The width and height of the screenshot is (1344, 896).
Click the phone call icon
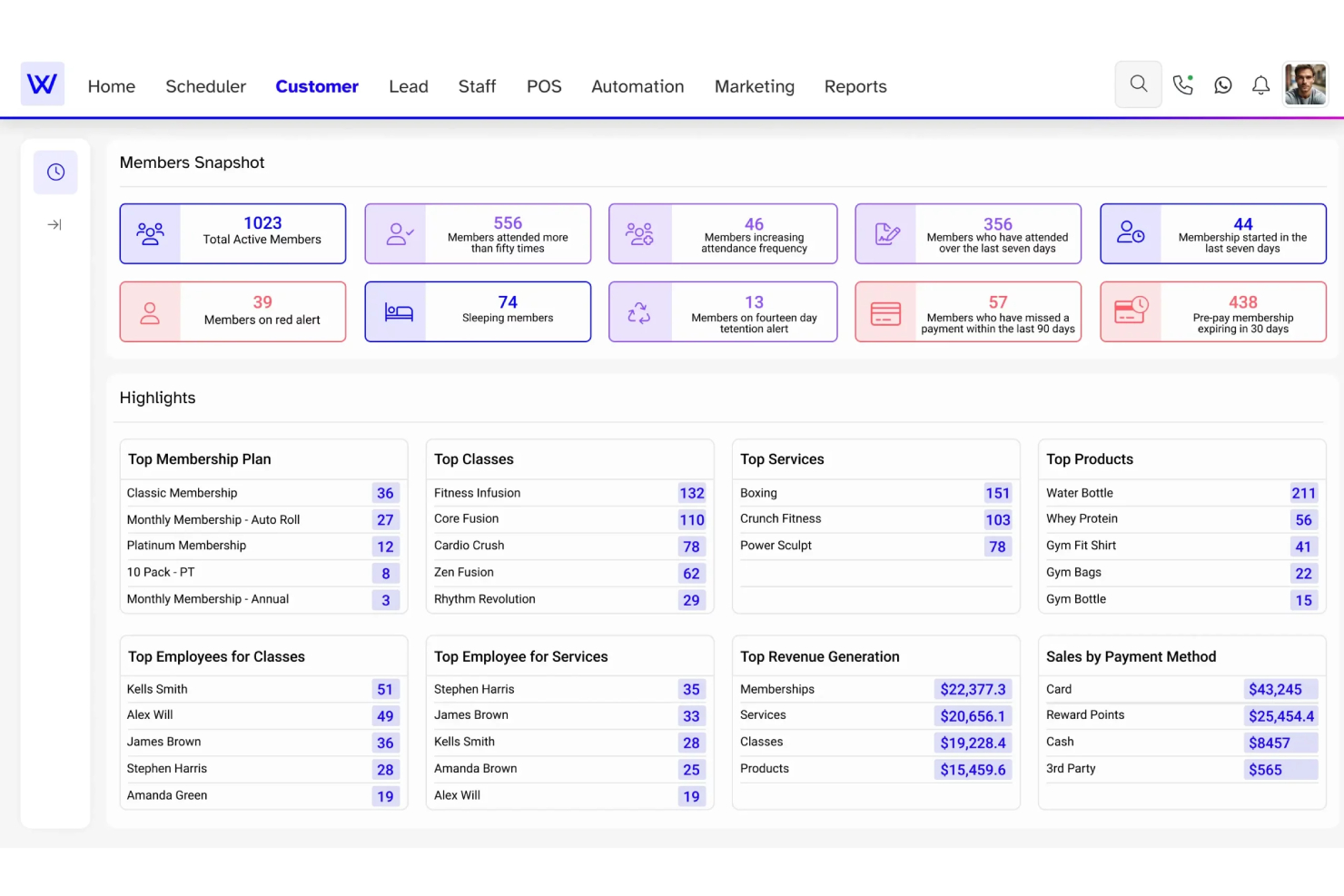[1182, 84]
